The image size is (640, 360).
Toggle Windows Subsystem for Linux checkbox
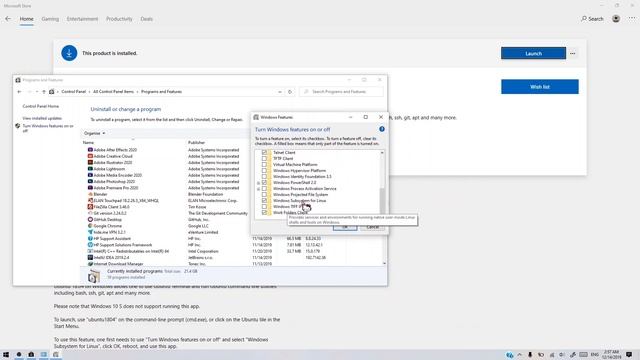[264, 200]
